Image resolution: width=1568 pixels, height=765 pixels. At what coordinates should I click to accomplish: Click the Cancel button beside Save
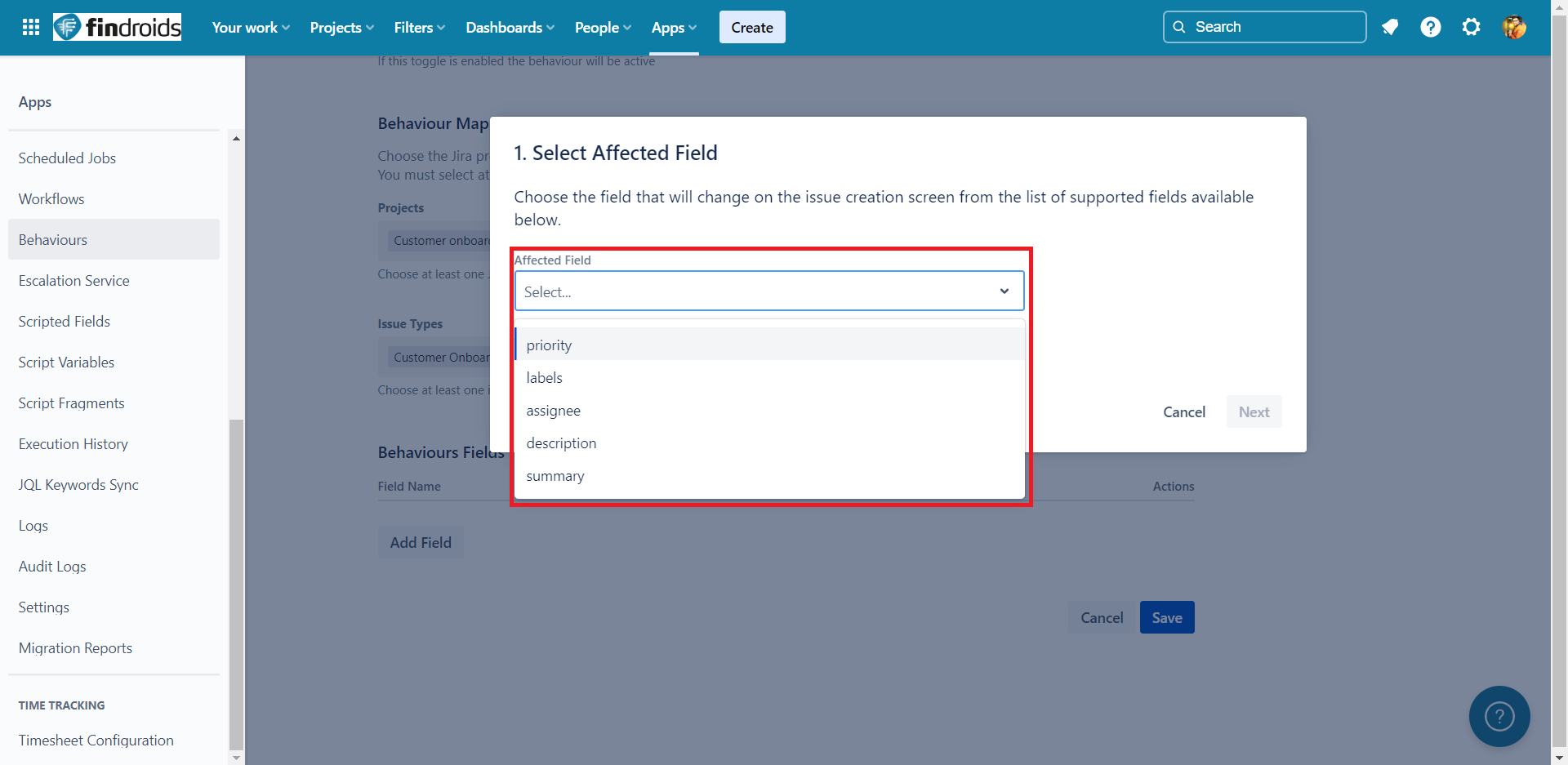click(x=1102, y=617)
